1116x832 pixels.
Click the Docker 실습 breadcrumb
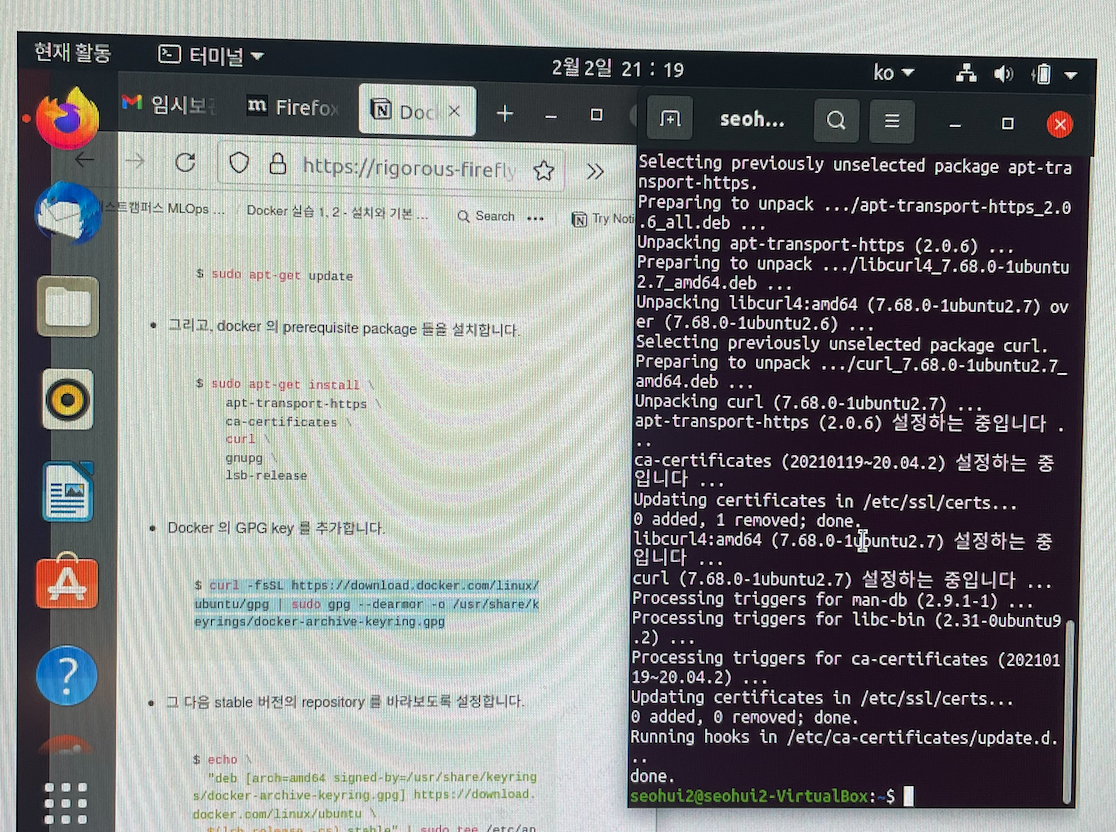[337, 211]
